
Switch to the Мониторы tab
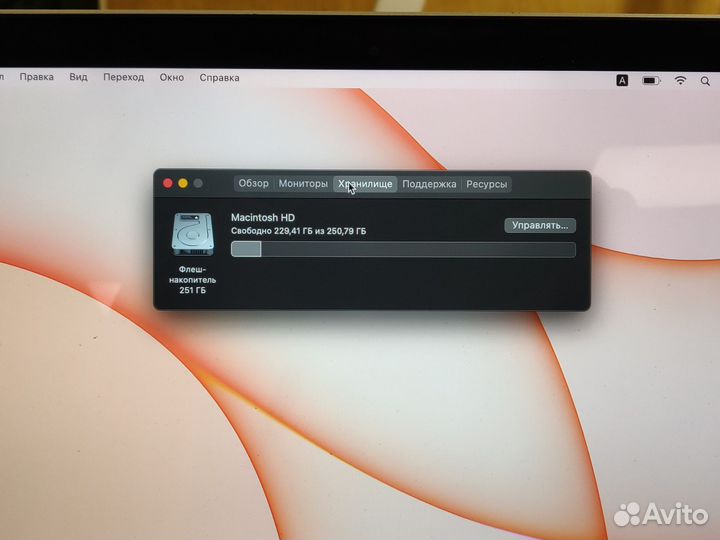[x=303, y=184]
